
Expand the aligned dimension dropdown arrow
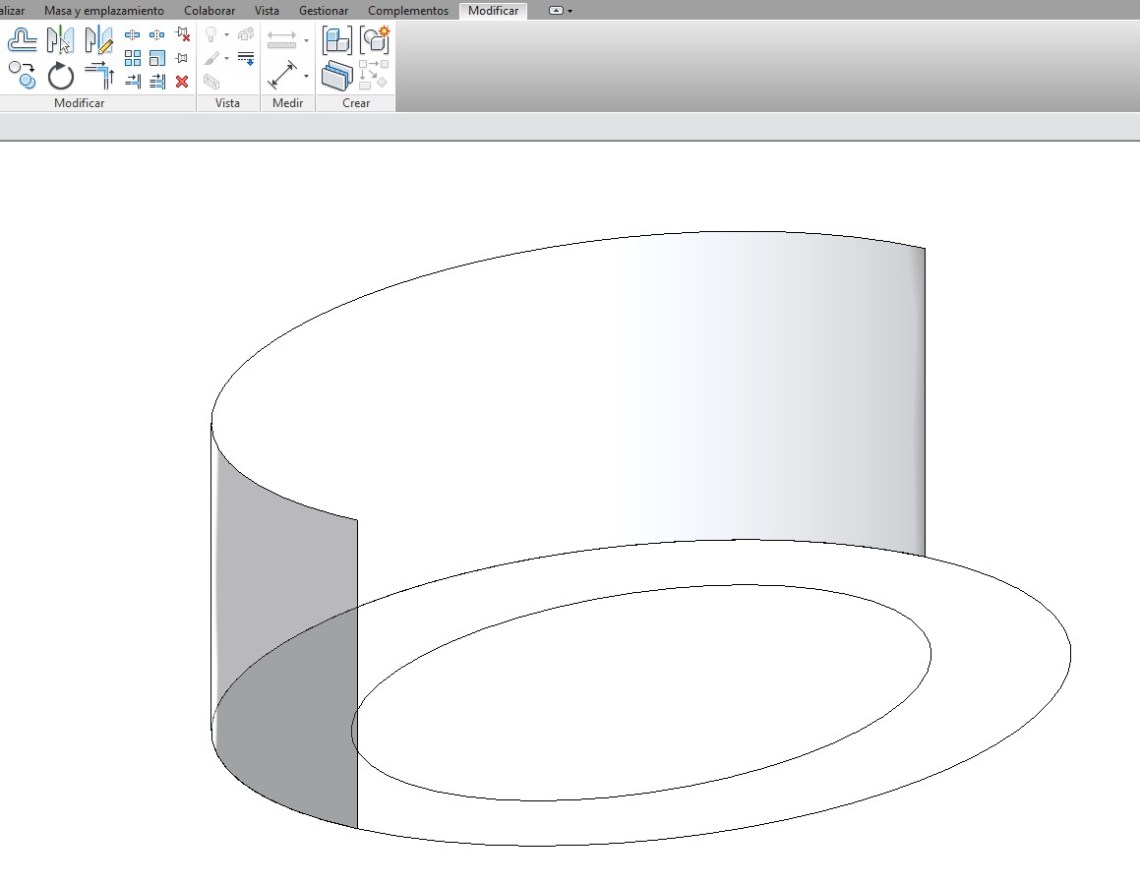[306, 41]
